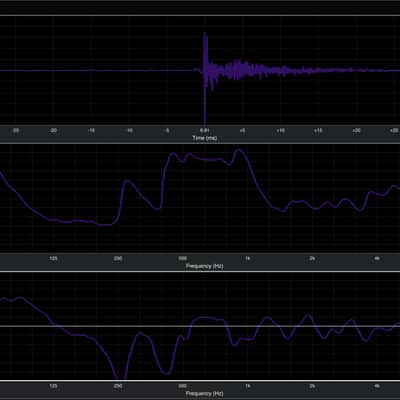Click middle plot 'Frequency (Hz)' axis title

point(205,266)
